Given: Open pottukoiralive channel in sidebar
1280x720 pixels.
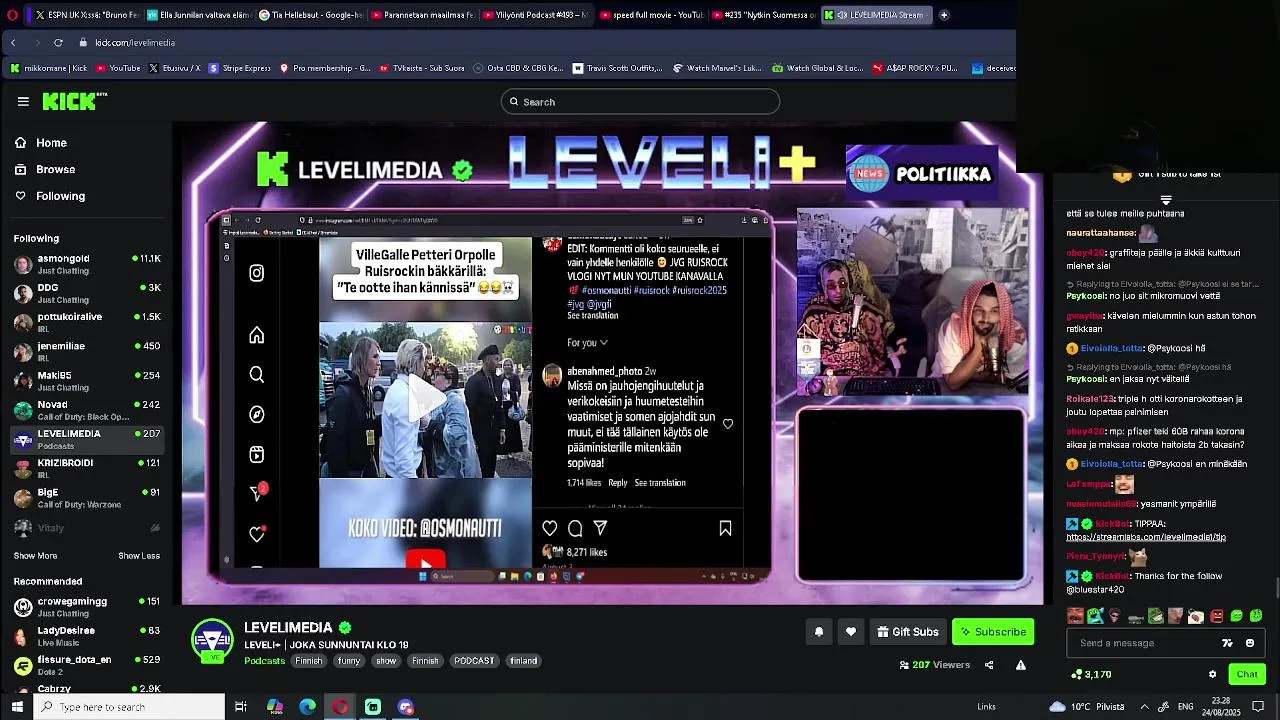Looking at the screenshot, I should [x=86, y=322].
